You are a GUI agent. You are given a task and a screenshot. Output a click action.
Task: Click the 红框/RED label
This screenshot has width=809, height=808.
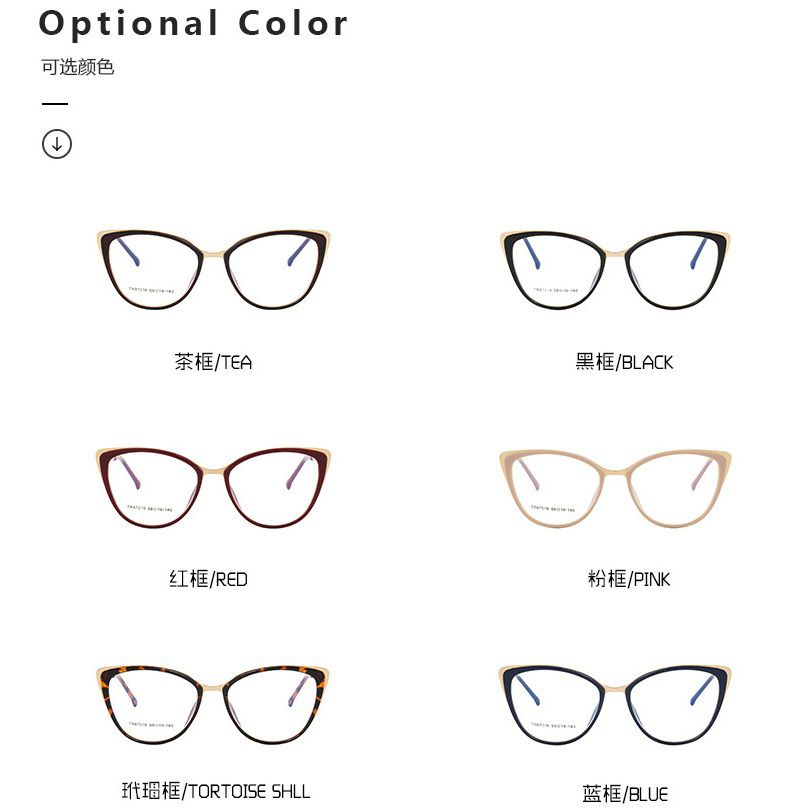click(x=208, y=579)
